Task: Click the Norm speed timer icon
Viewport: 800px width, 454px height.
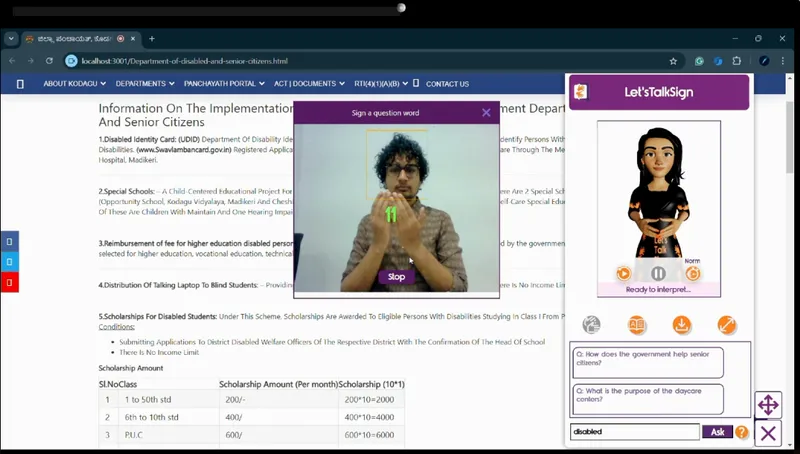Action: coord(692,274)
